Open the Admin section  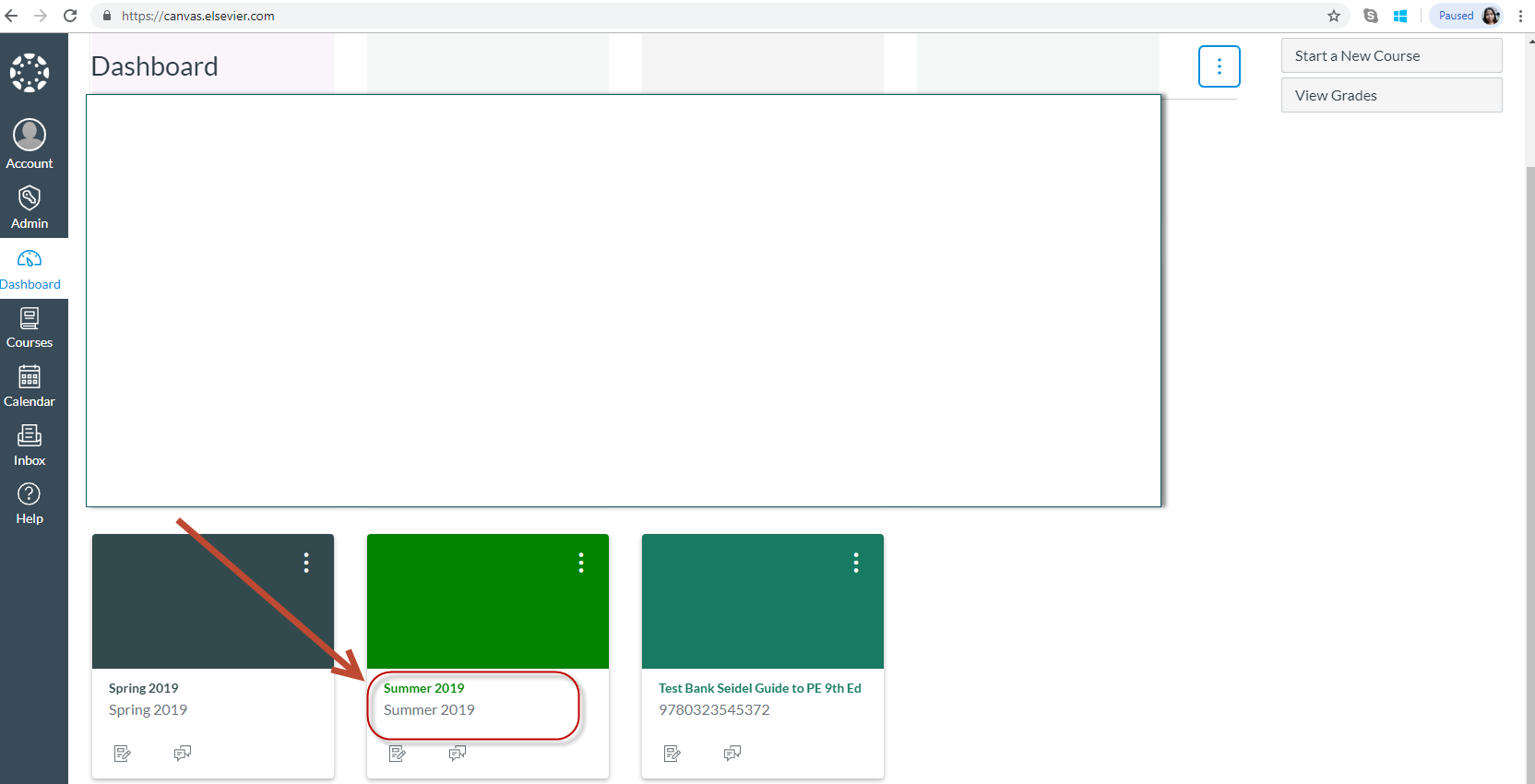coord(30,207)
